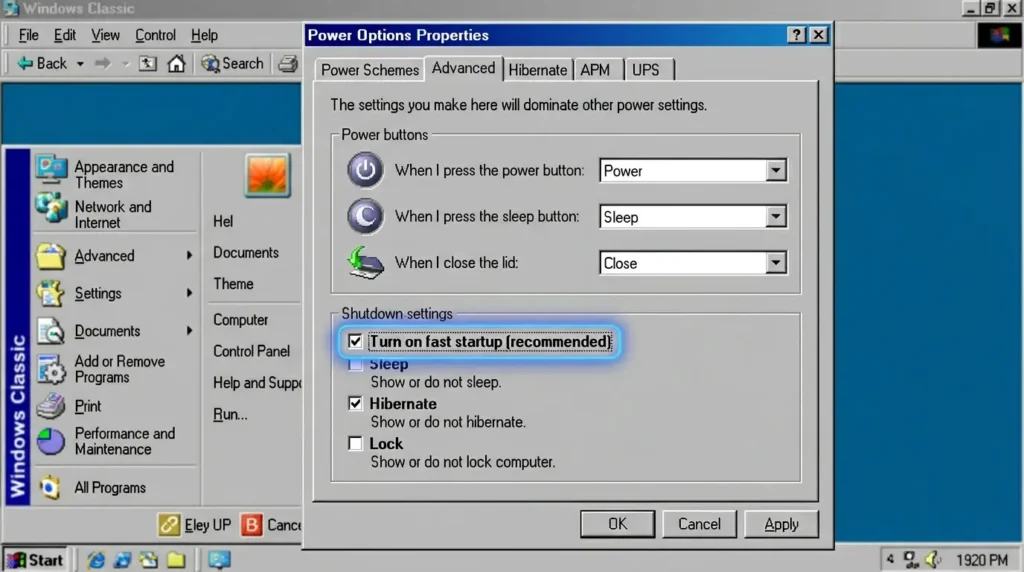The height and width of the screenshot is (572, 1024).
Task: Open Computer in the start menu
Action: 240,320
